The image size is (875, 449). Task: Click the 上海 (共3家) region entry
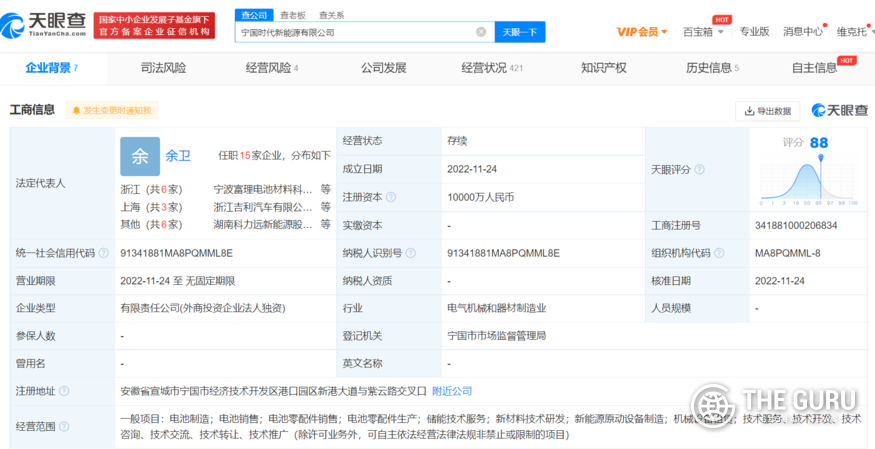point(151,207)
